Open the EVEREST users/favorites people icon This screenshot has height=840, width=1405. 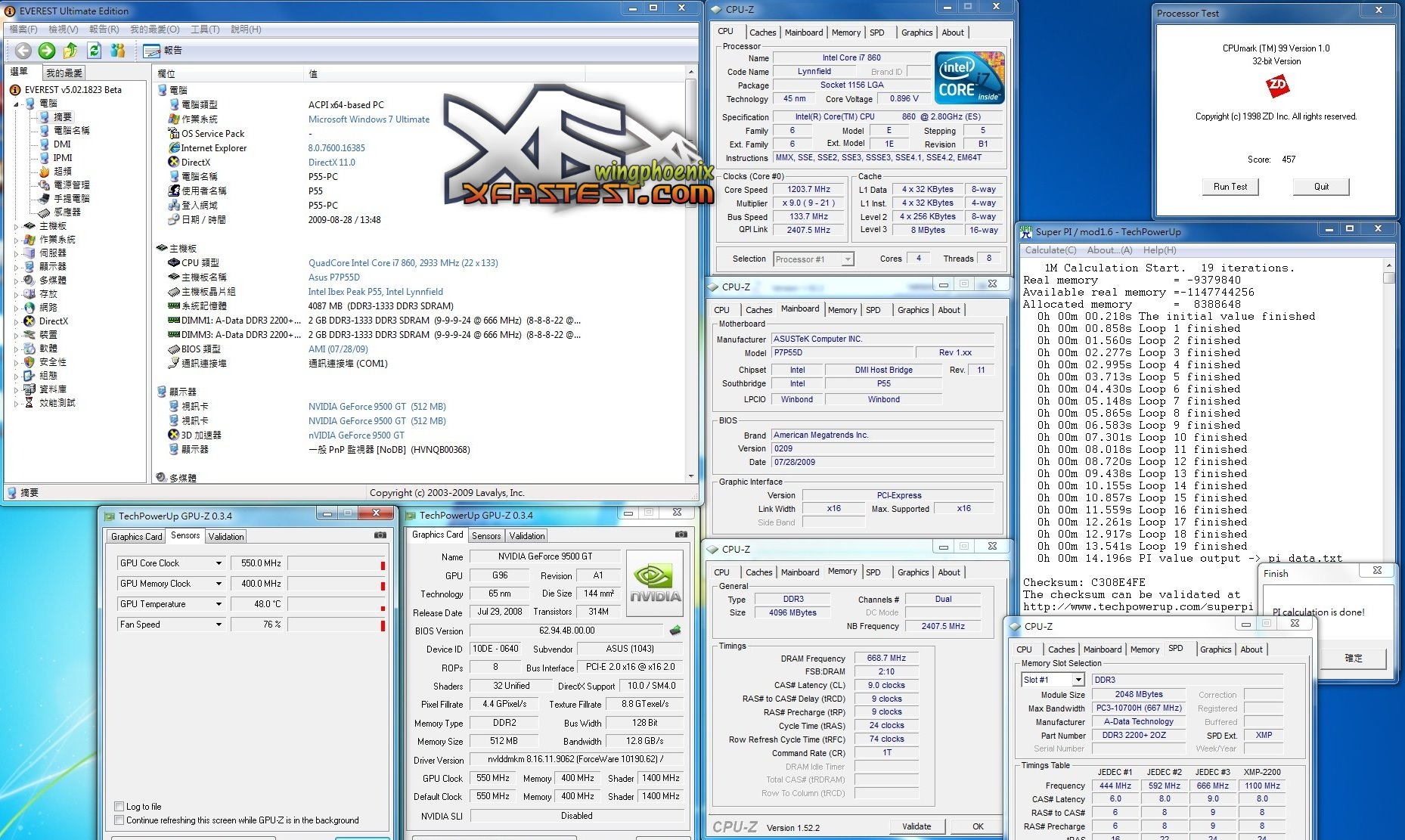117,51
